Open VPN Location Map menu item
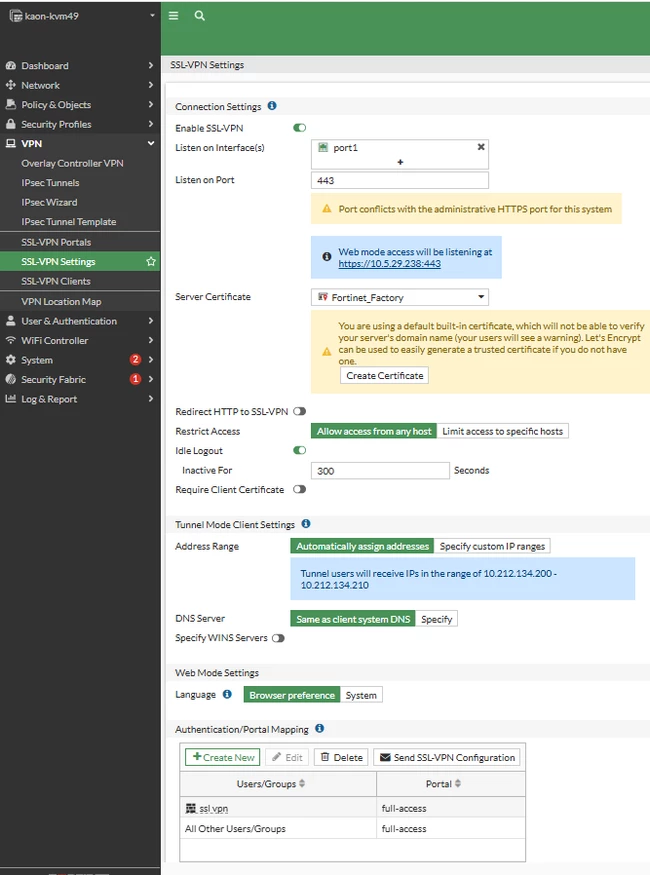The height and width of the screenshot is (875, 650). click(61, 301)
